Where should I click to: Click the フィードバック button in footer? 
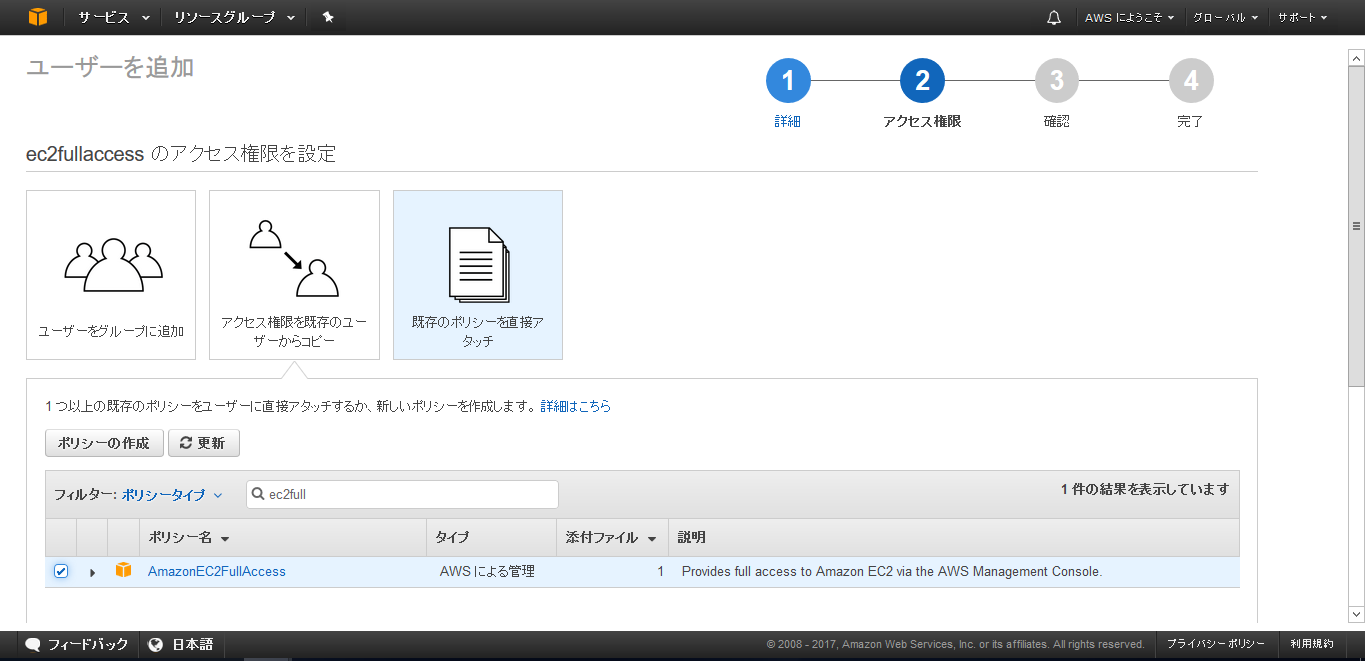click(77, 645)
